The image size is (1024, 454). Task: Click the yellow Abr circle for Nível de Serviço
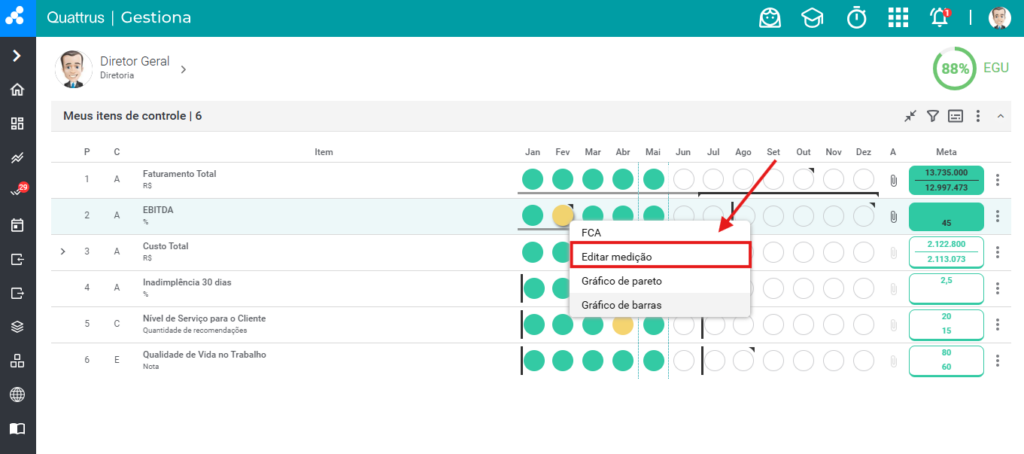[622, 324]
